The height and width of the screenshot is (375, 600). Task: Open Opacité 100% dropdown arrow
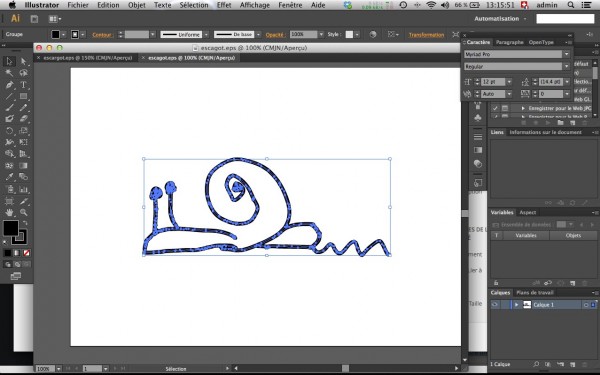click(x=321, y=34)
